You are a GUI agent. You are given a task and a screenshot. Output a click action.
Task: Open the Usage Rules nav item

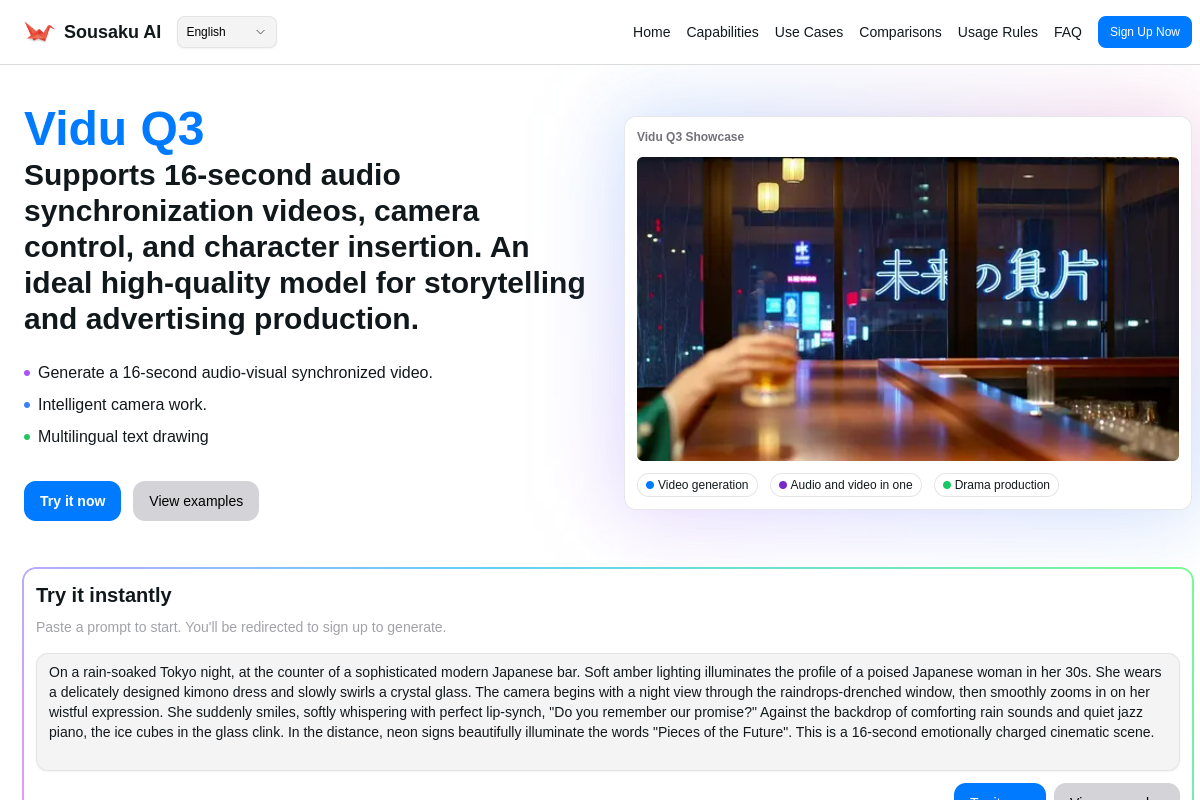997,32
